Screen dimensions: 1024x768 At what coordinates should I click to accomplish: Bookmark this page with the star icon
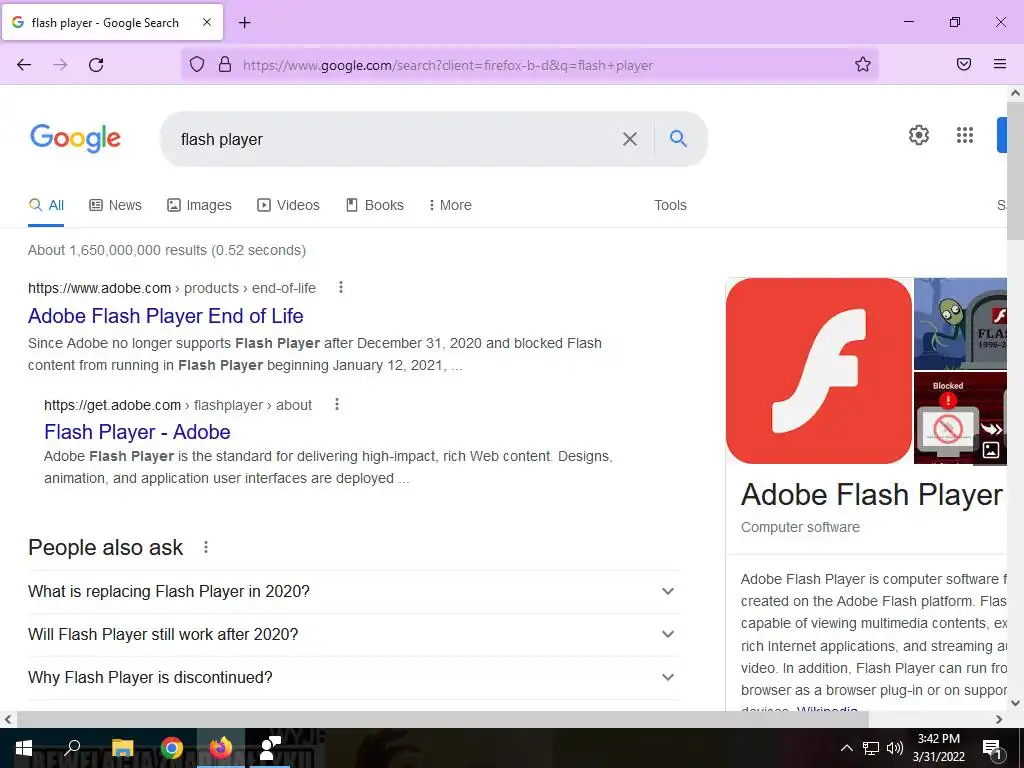pyautogui.click(x=863, y=65)
